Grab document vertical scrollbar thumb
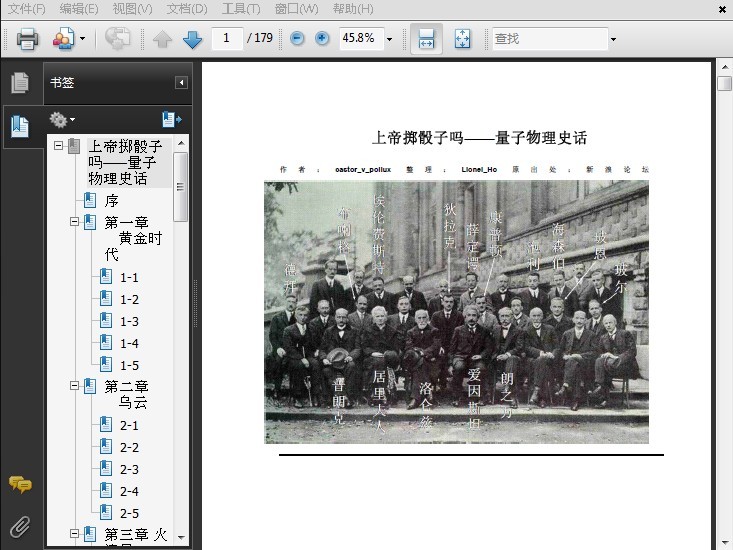The width and height of the screenshot is (733, 550). click(x=724, y=84)
